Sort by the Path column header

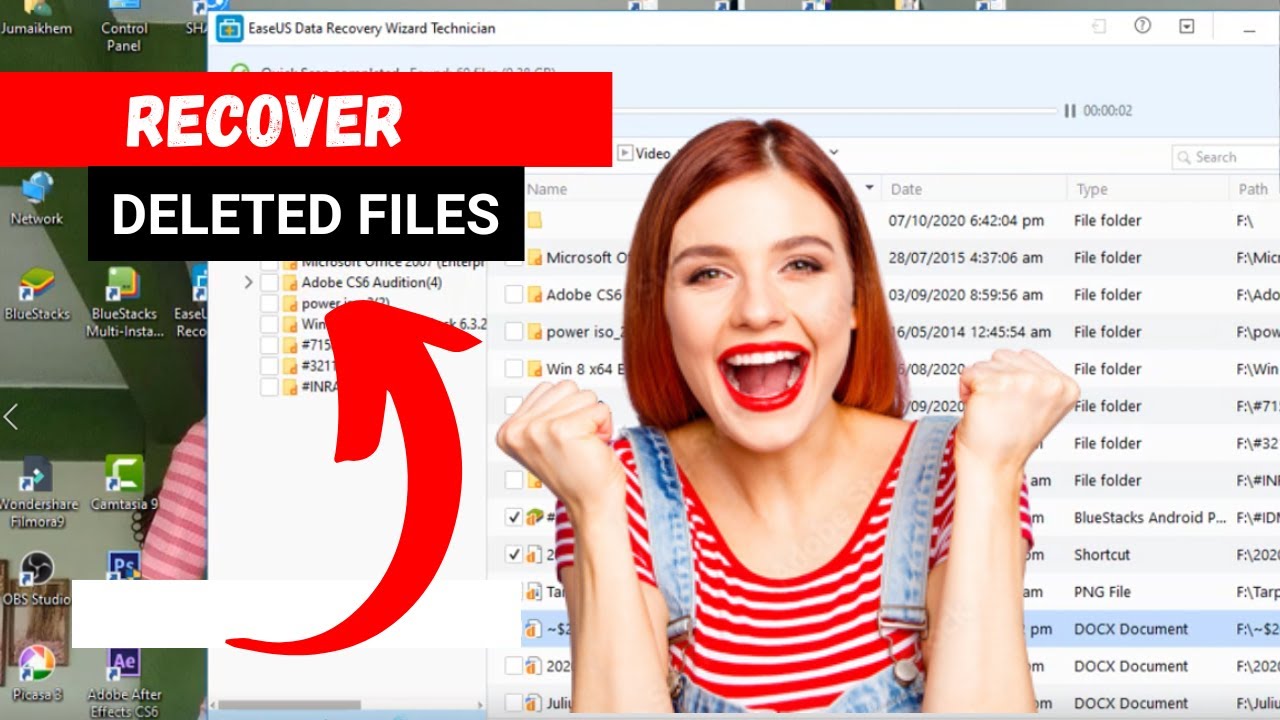point(1253,189)
